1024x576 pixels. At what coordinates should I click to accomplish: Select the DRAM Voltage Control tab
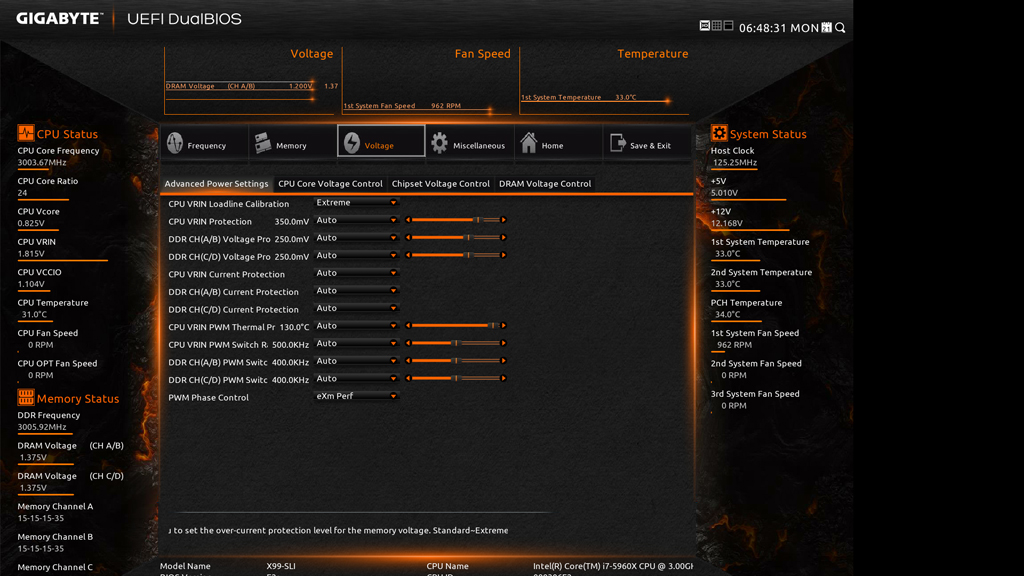(x=545, y=184)
